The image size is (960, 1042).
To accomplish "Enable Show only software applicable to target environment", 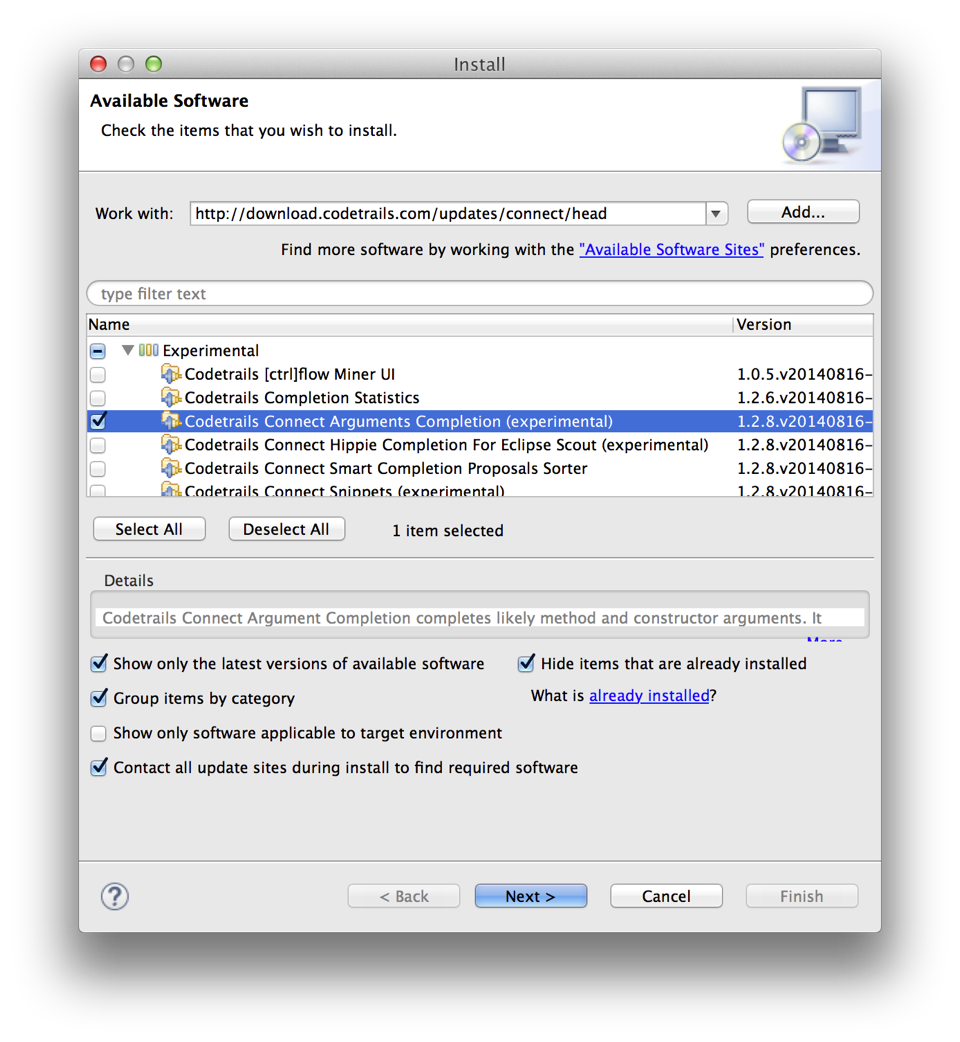I will 98,733.
